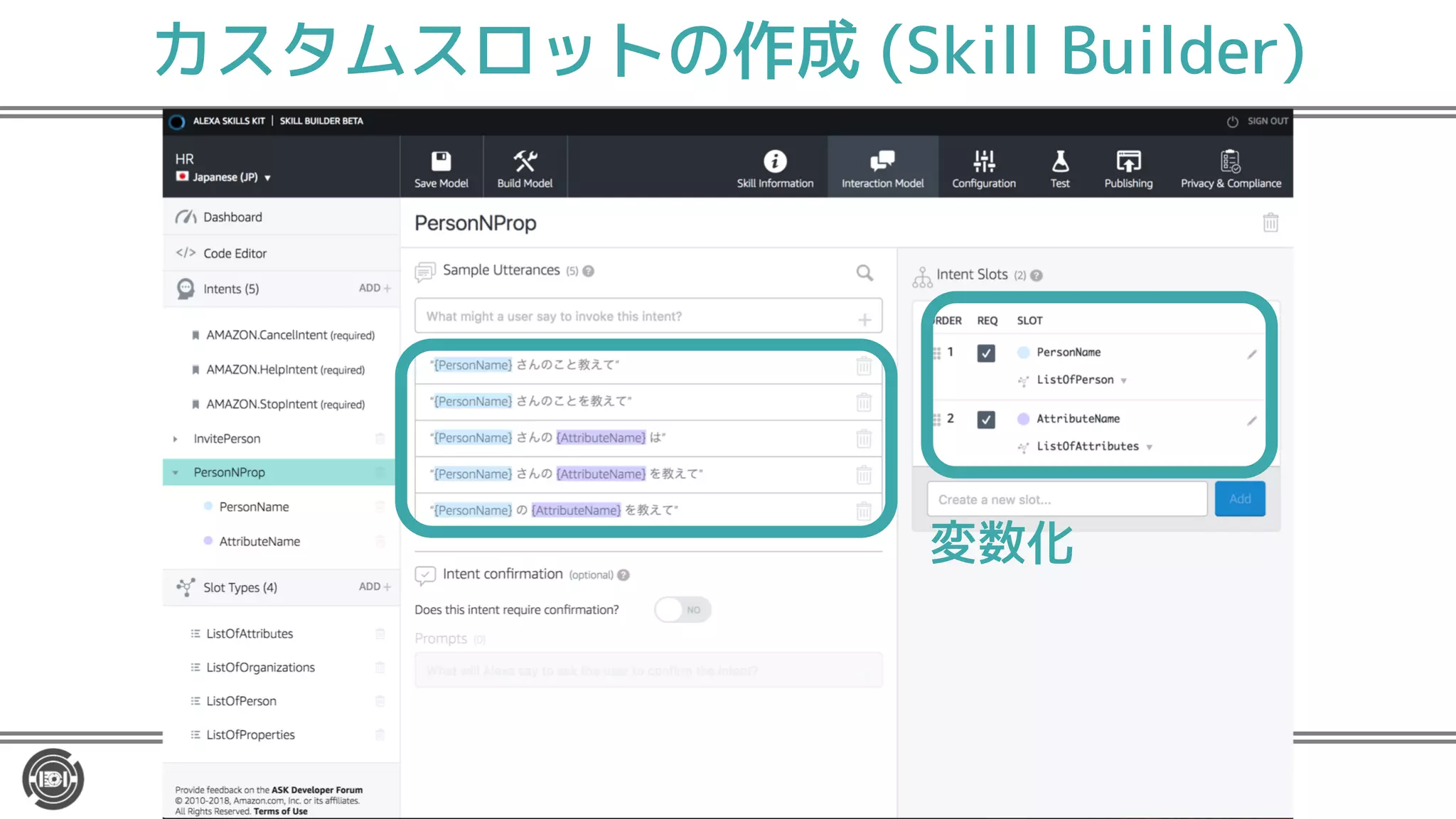Click the Save Model icon
Image resolution: width=1456 pixels, height=819 pixels.
tap(441, 161)
